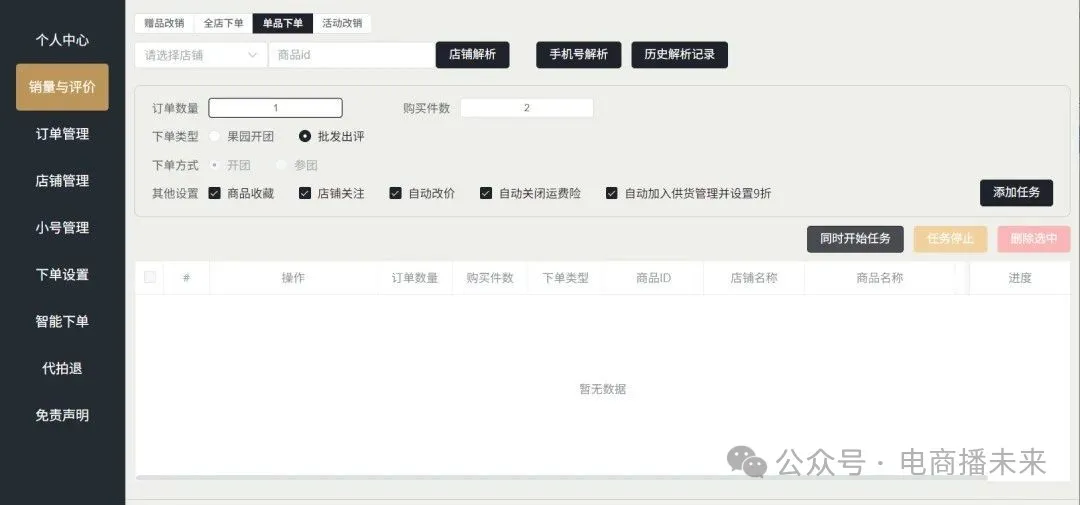The height and width of the screenshot is (505, 1080).
Task: Click the 手机号解析 button
Action: click(579, 55)
